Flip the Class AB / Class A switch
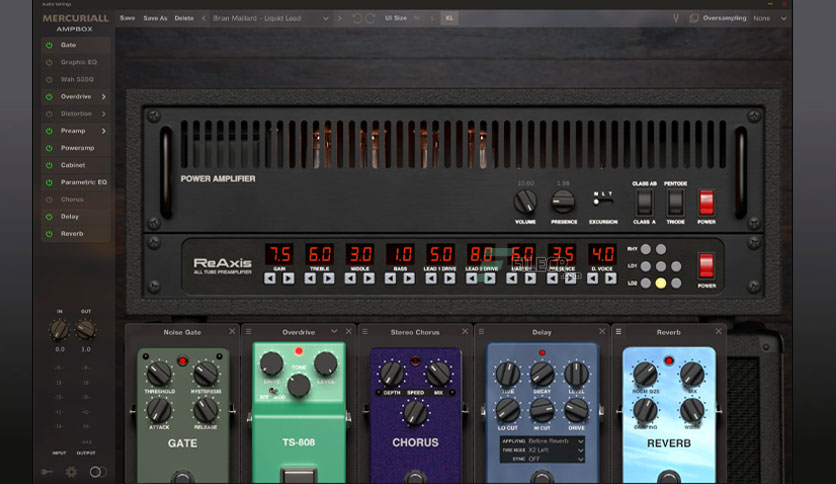This screenshot has height=484, width=836. 644,202
